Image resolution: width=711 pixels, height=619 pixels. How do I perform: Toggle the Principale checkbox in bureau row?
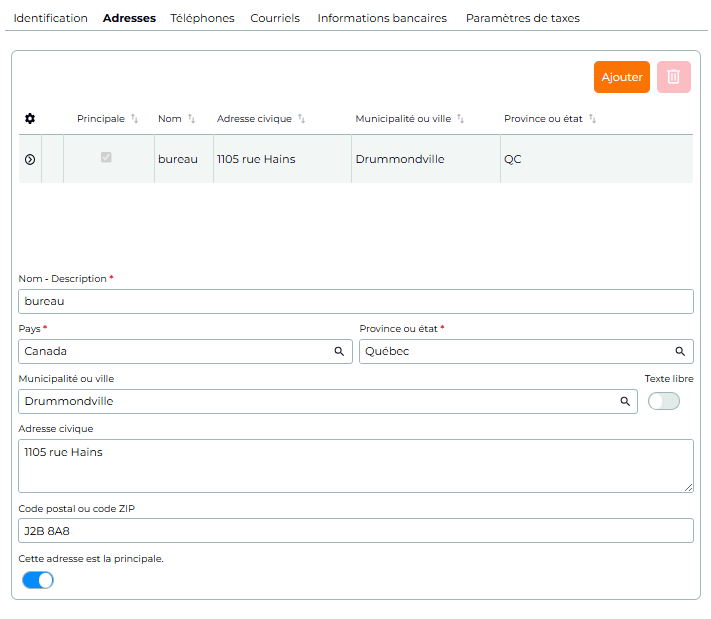click(x=106, y=157)
